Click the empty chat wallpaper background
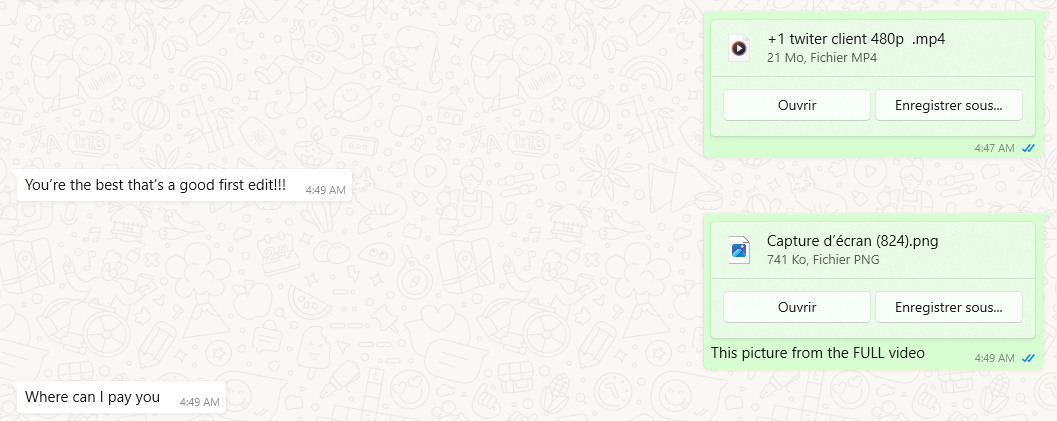 (x=472, y=101)
